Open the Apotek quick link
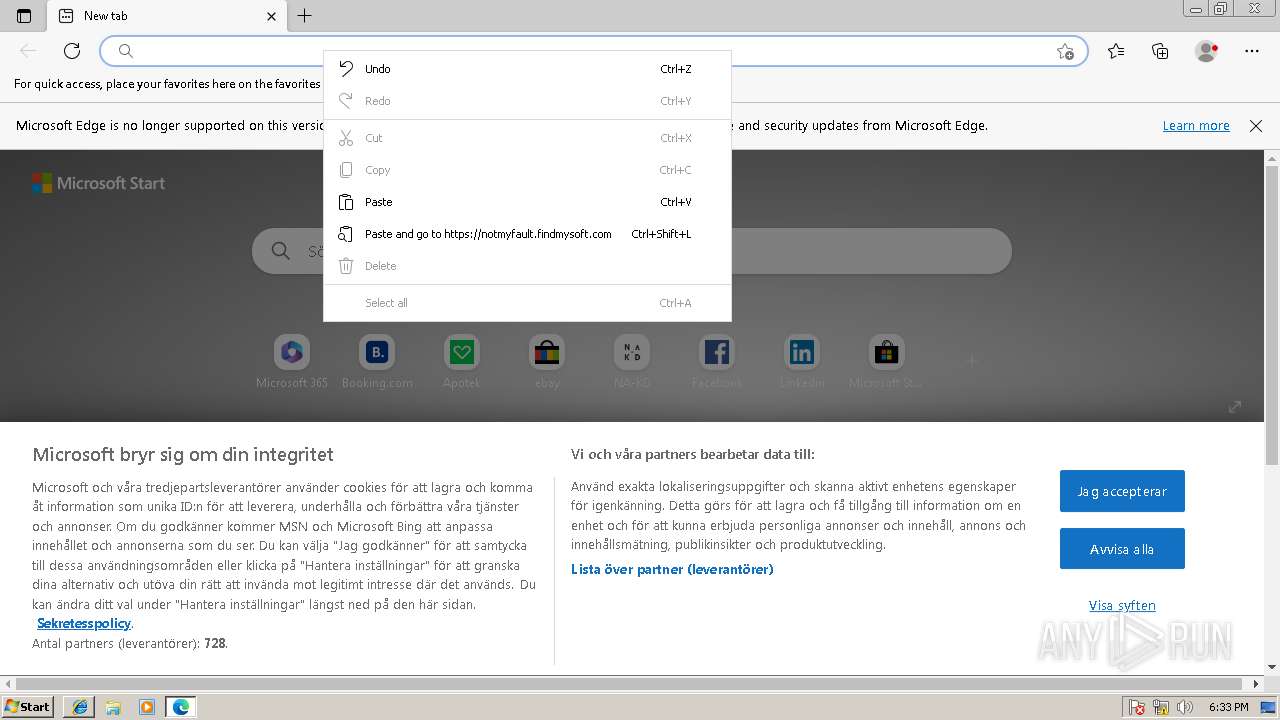The width and height of the screenshot is (1280, 720). [462, 362]
